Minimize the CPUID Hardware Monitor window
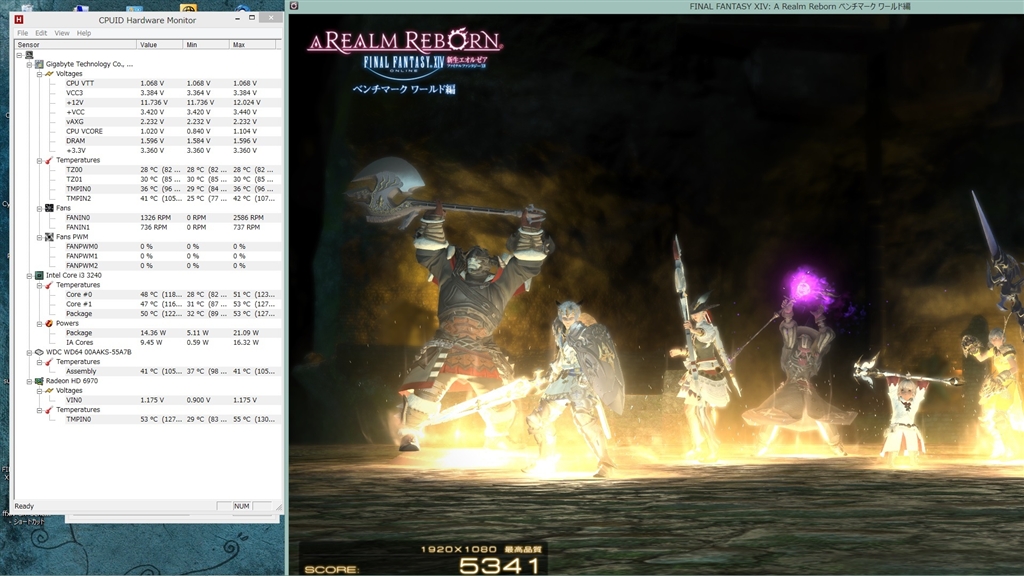1024x576 pixels. (237, 18)
